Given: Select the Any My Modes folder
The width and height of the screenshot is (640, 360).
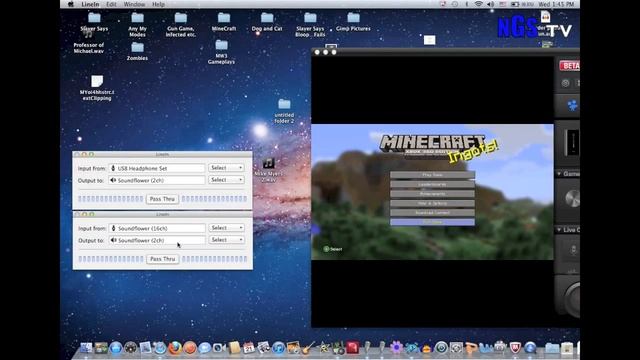Looking at the screenshot, I should [x=138, y=24].
